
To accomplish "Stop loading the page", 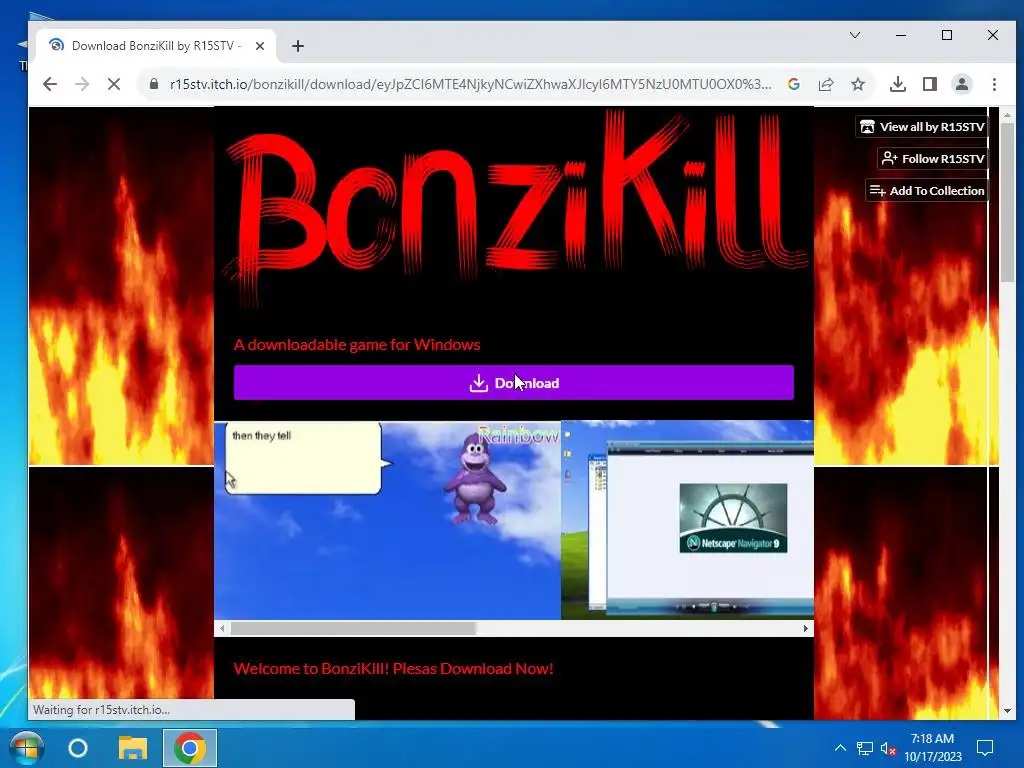I will (114, 84).
